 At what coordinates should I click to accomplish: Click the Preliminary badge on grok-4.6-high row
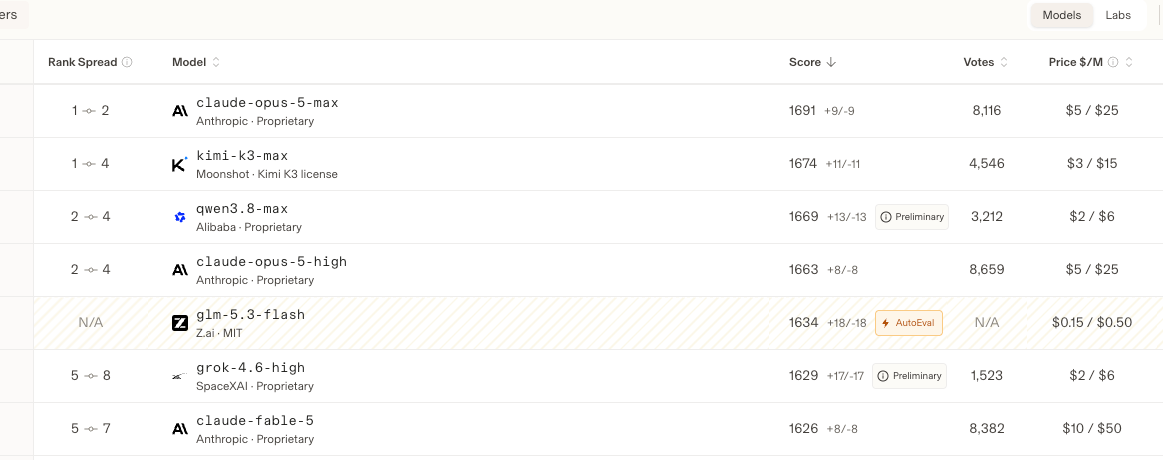coord(909,376)
